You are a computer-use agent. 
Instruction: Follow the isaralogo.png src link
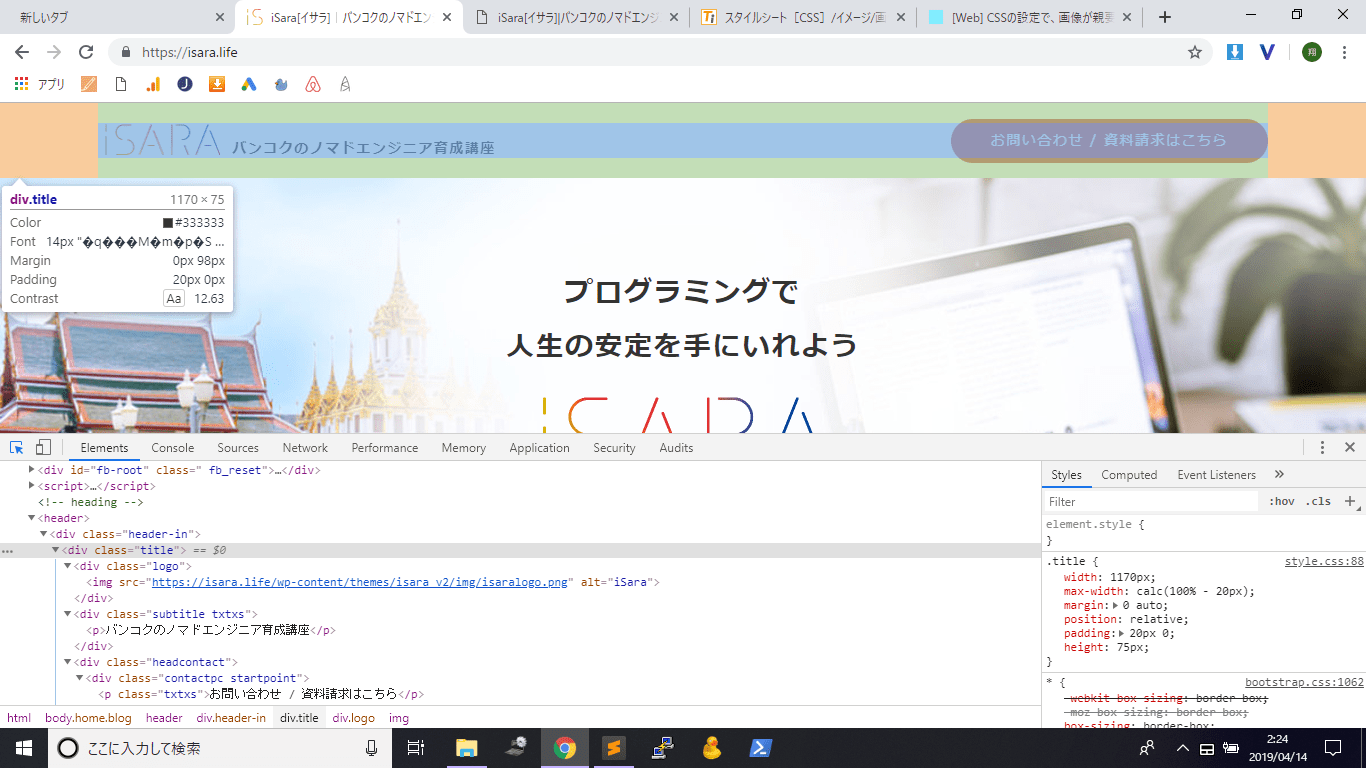tap(359, 582)
